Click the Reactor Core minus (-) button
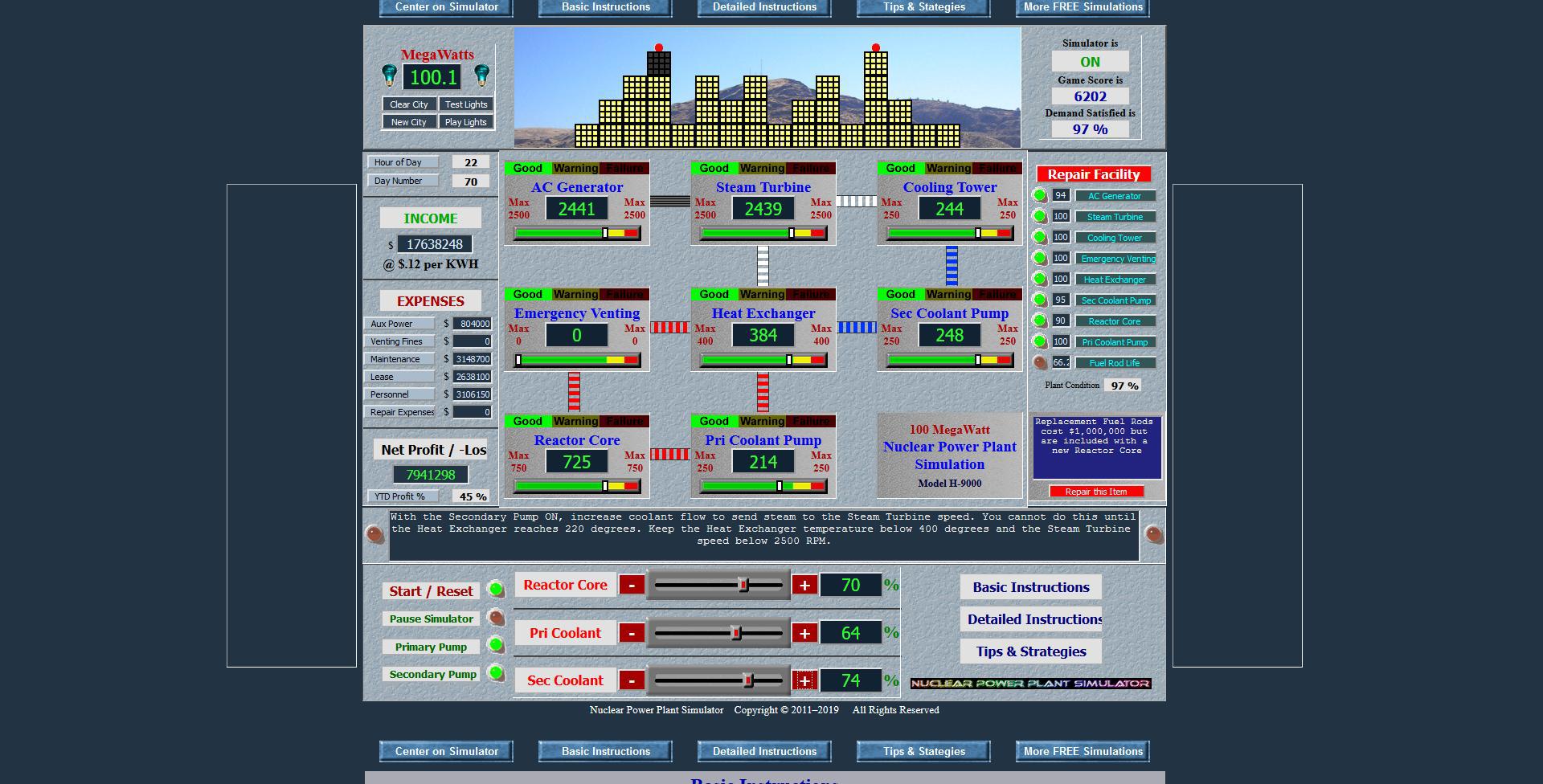Image resolution: width=1543 pixels, height=784 pixels. pos(633,585)
